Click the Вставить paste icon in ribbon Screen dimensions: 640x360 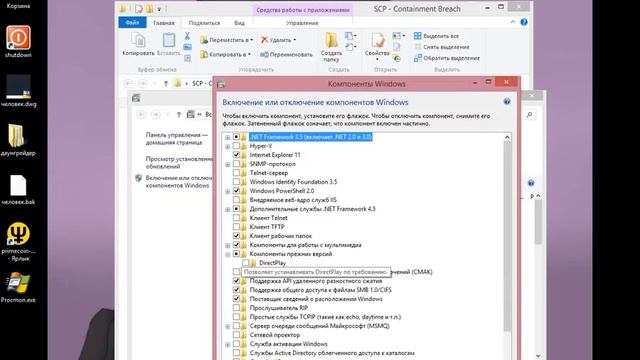tap(169, 44)
